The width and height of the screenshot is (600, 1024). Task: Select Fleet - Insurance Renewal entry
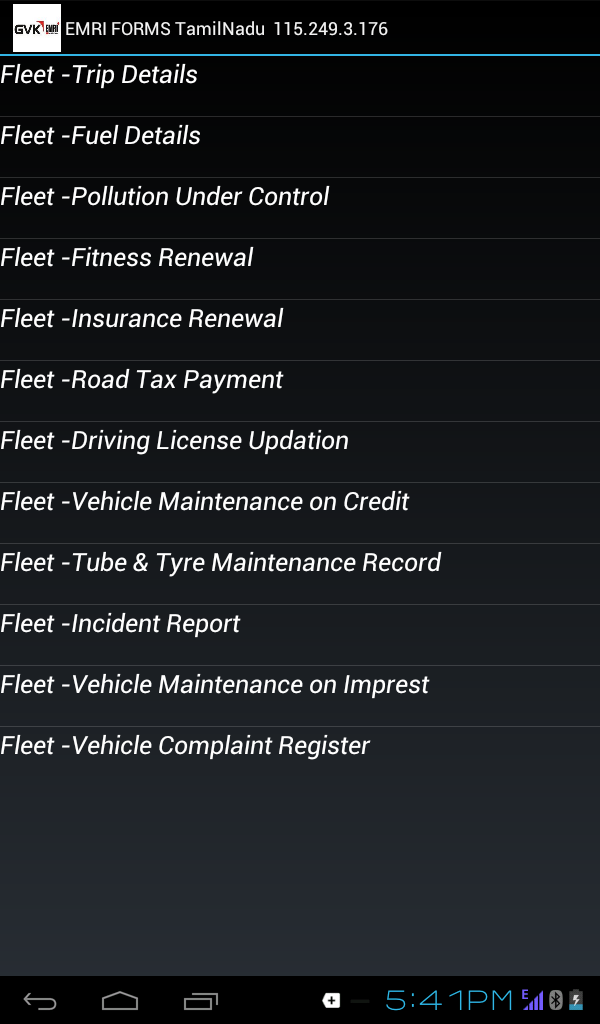(x=142, y=319)
